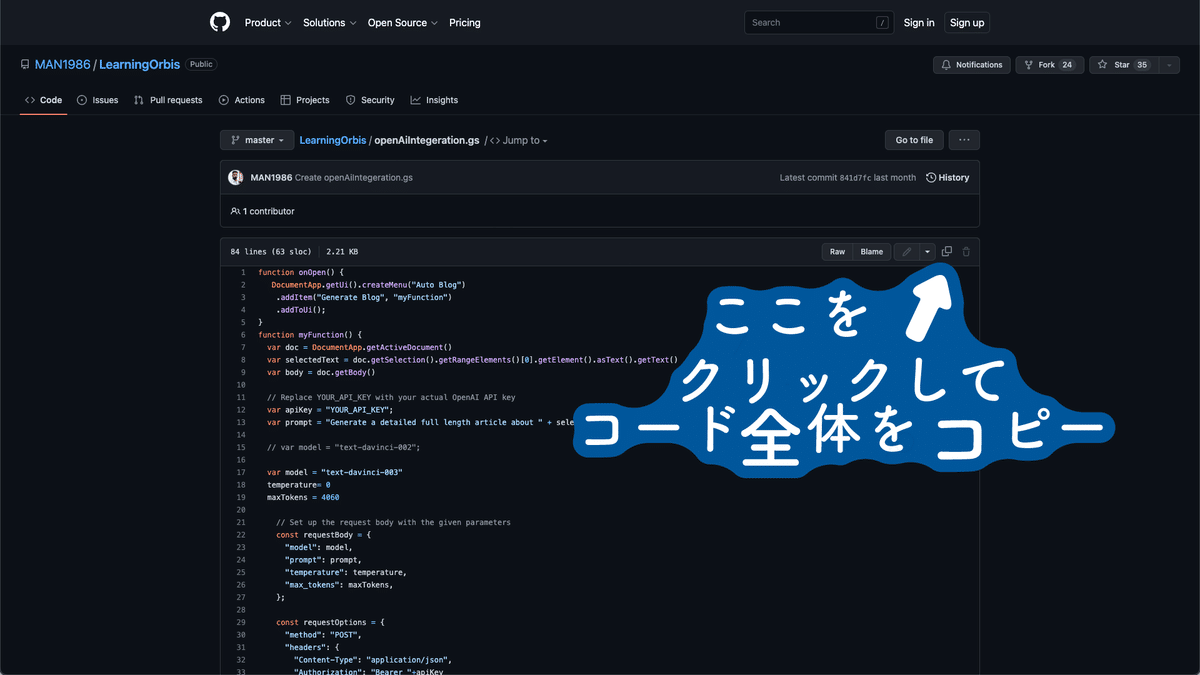Click the "function onOpen() {" code line

click(300, 272)
